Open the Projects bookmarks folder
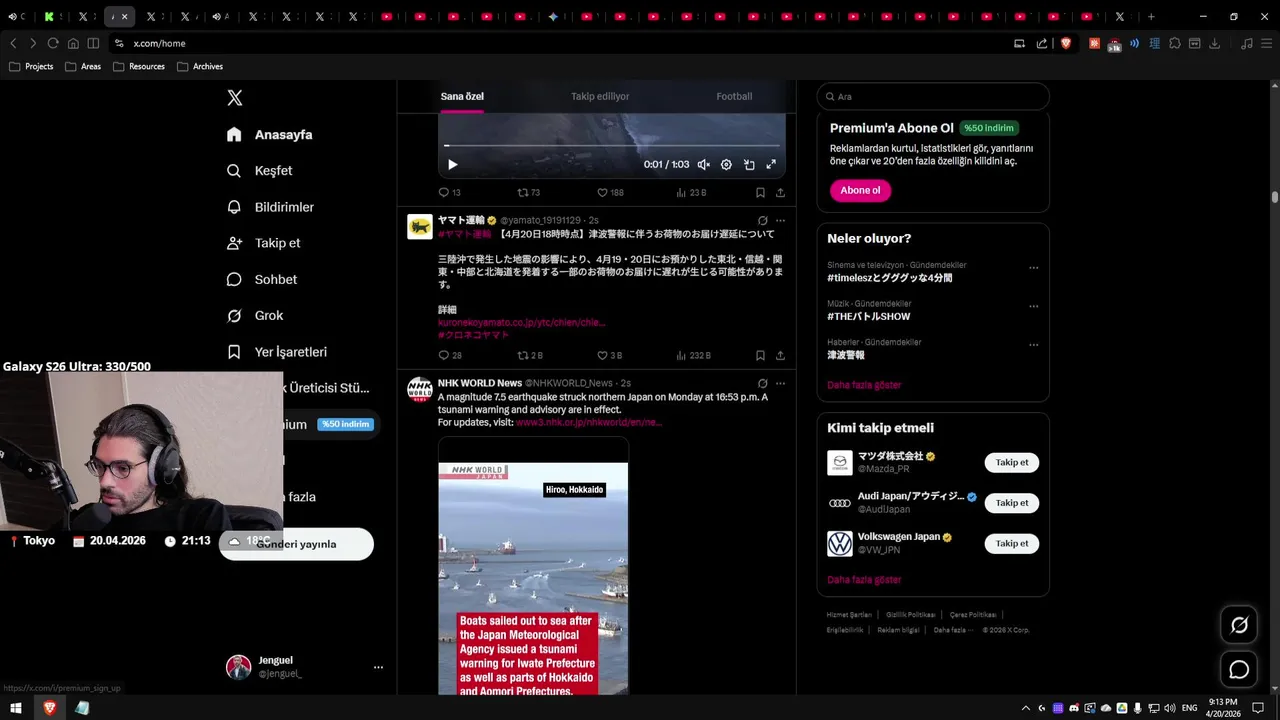Viewport: 1280px width, 720px height. point(31,66)
